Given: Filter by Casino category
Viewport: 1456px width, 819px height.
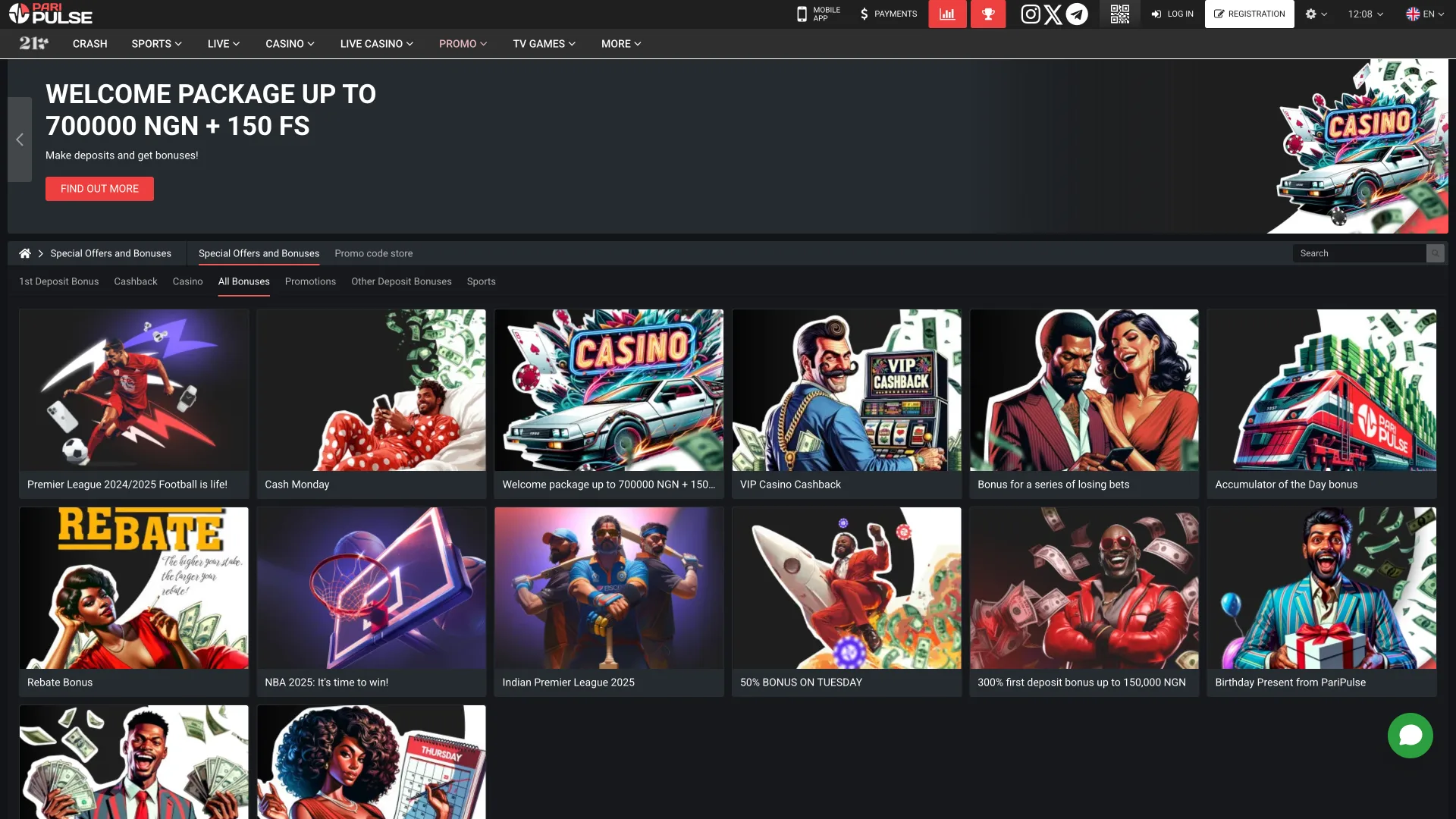Looking at the screenshot, I should (x=187, y=281).
